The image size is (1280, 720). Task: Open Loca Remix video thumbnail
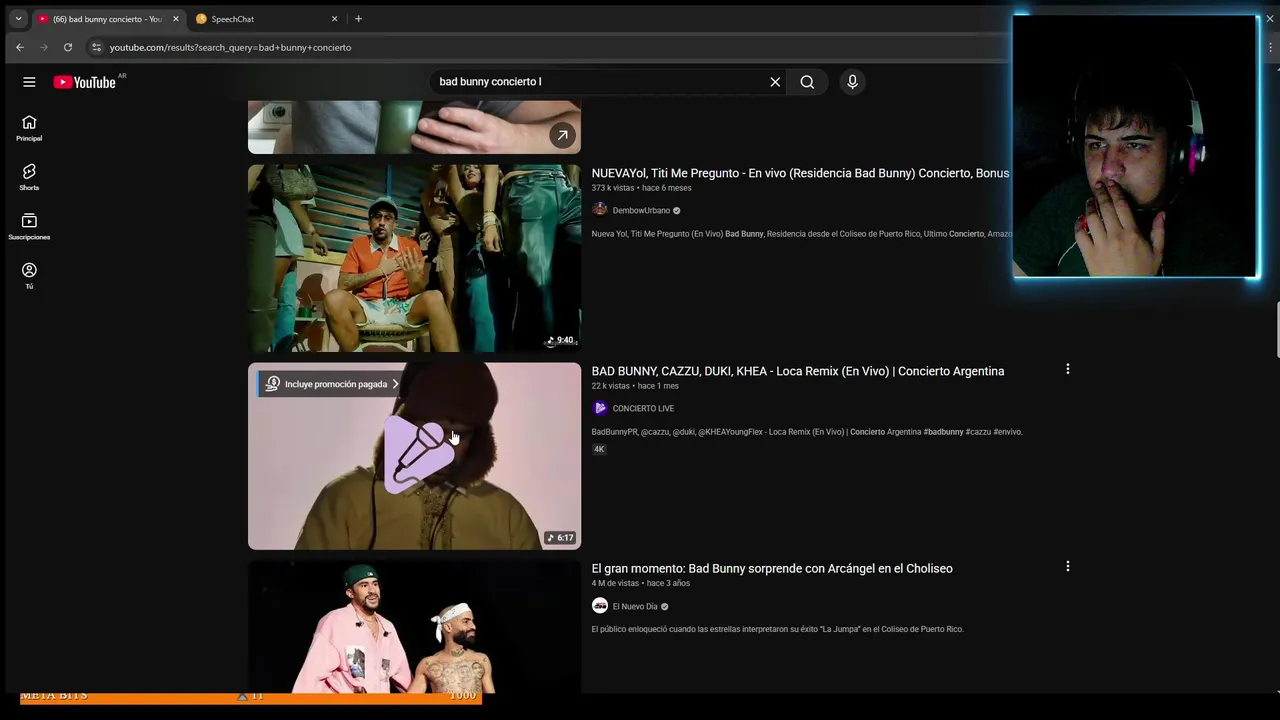(x=414, y=456)
